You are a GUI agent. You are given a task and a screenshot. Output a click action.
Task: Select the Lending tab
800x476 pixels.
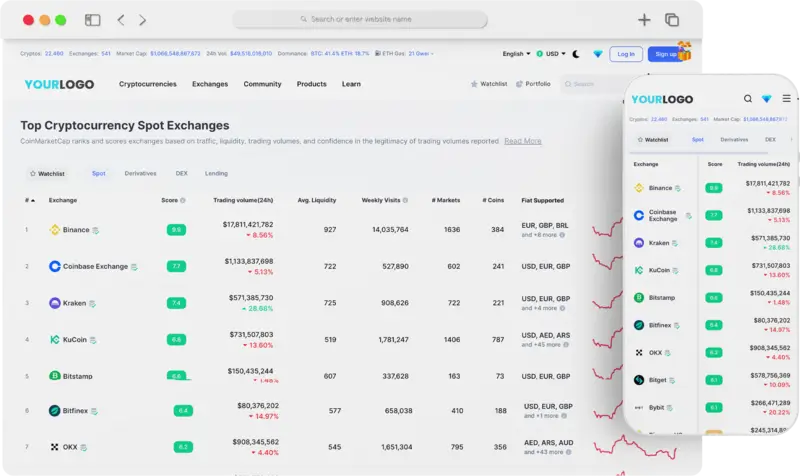pyautogui.click(x=216, y=173)
